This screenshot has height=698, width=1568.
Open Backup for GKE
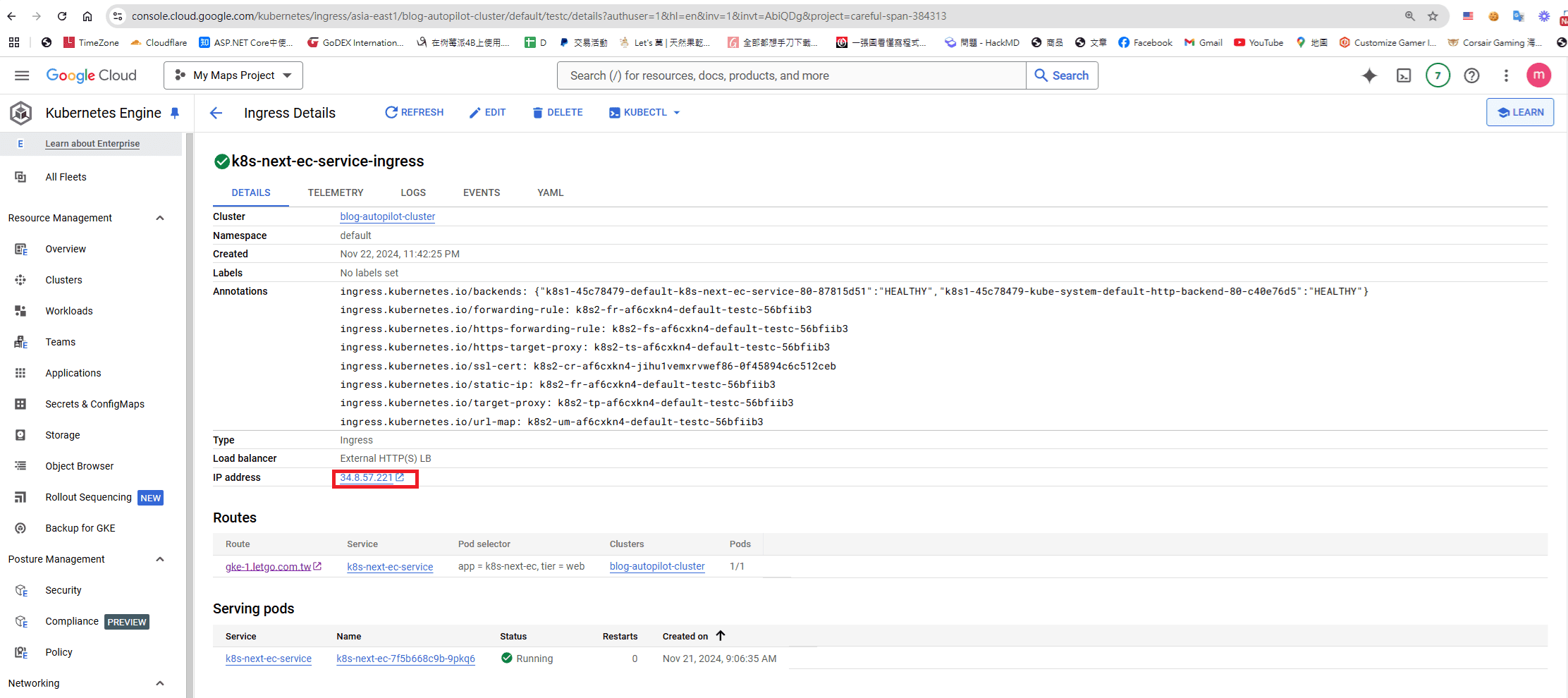click(x=80, y=527)
